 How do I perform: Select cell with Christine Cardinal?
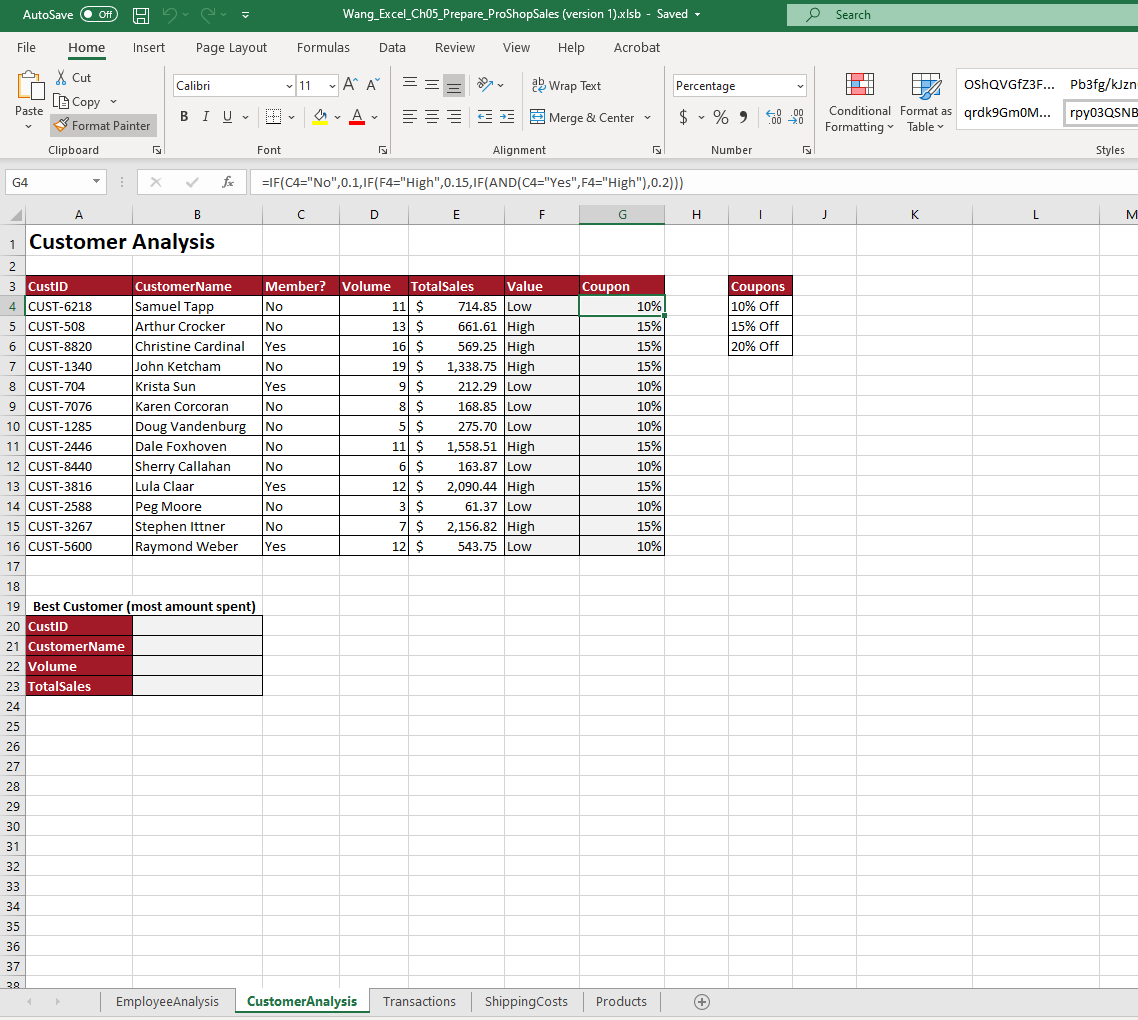[x=197, y=346]
